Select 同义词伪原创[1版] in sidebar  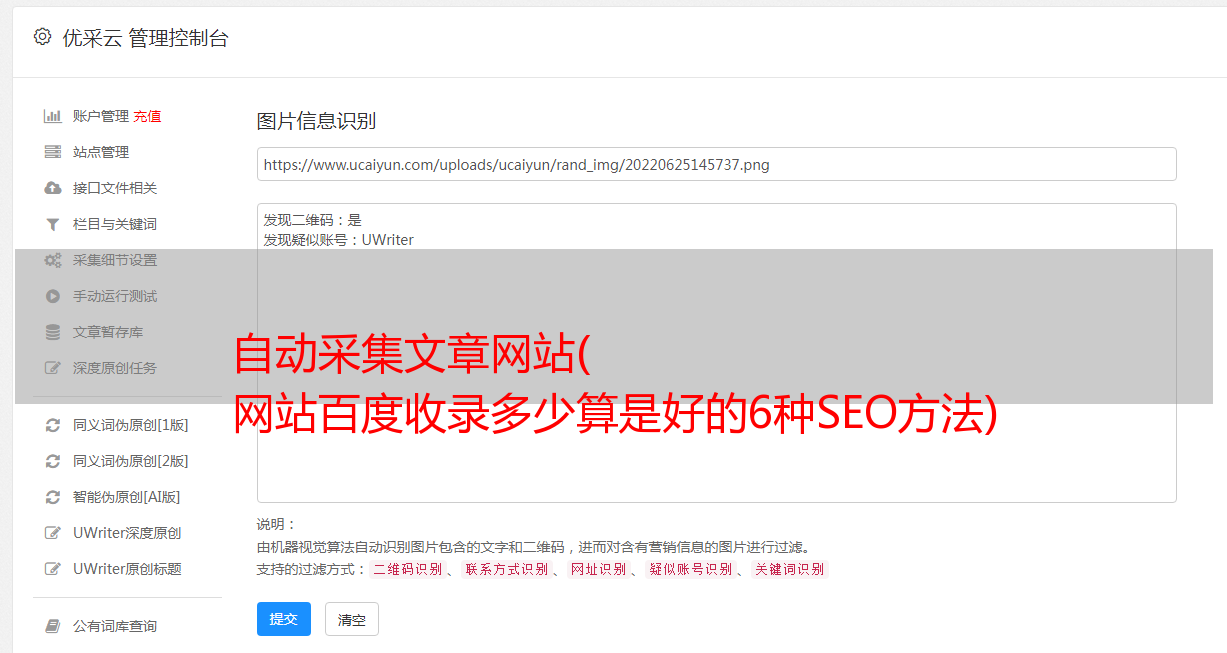click(130, 425)
